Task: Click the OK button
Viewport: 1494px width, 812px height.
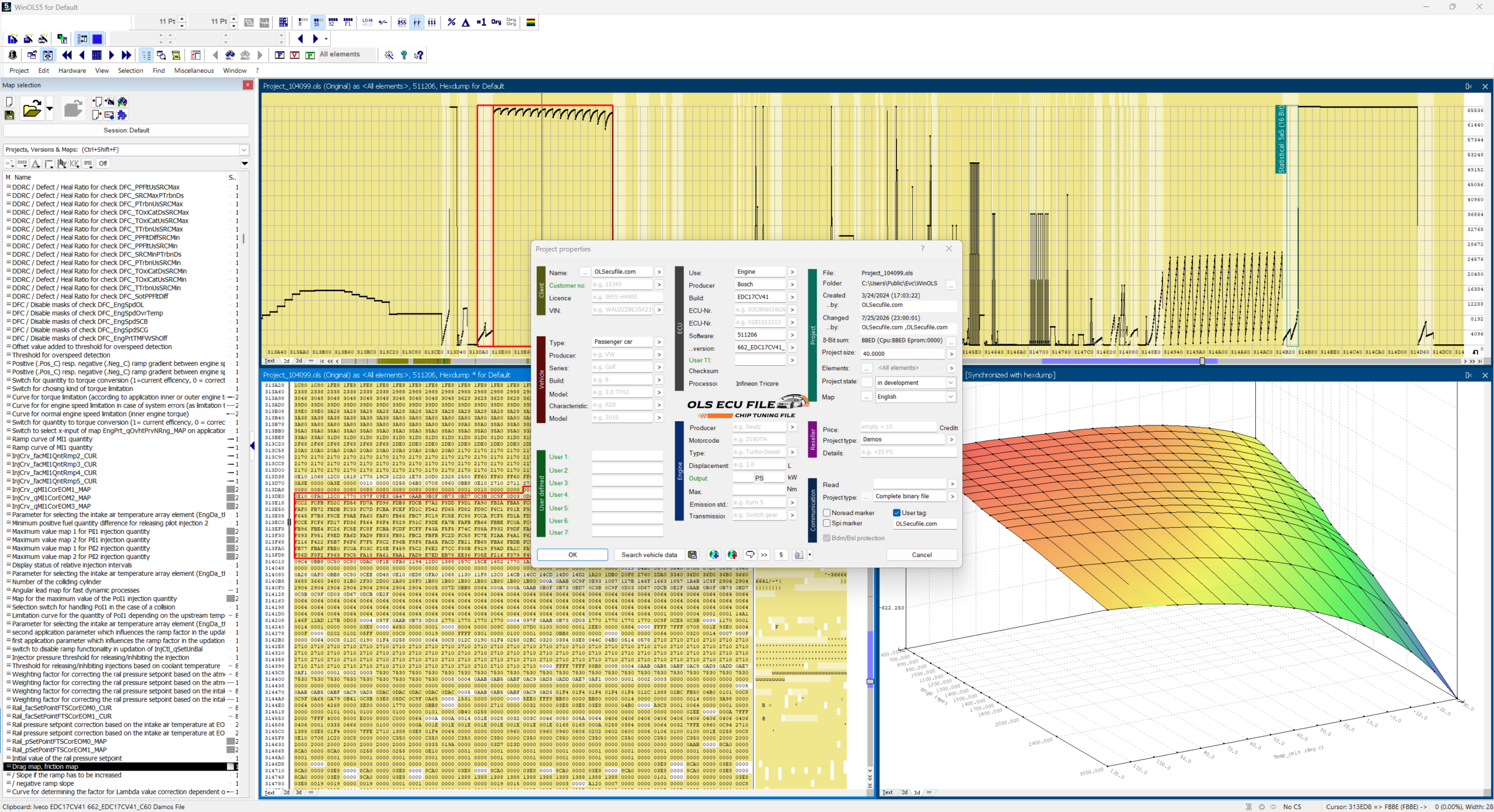Action: tap(573, 555)
